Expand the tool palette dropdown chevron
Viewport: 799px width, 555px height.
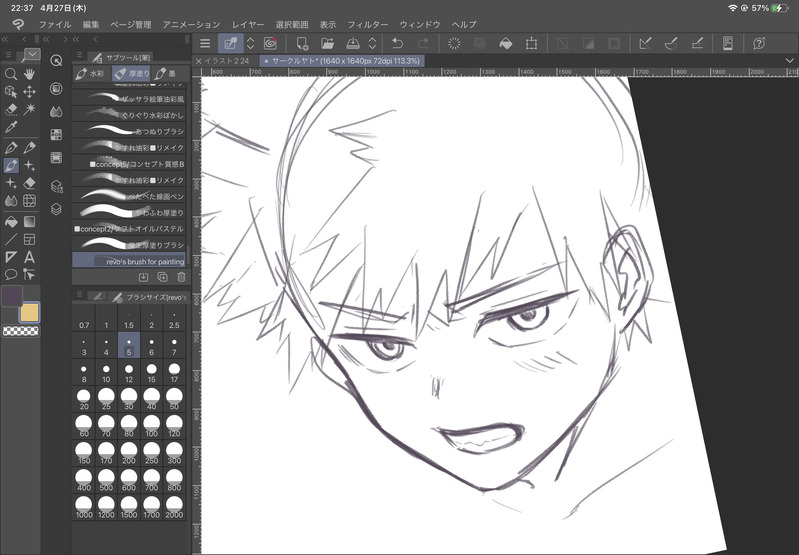pyautogui.click(x=31, y=54)
